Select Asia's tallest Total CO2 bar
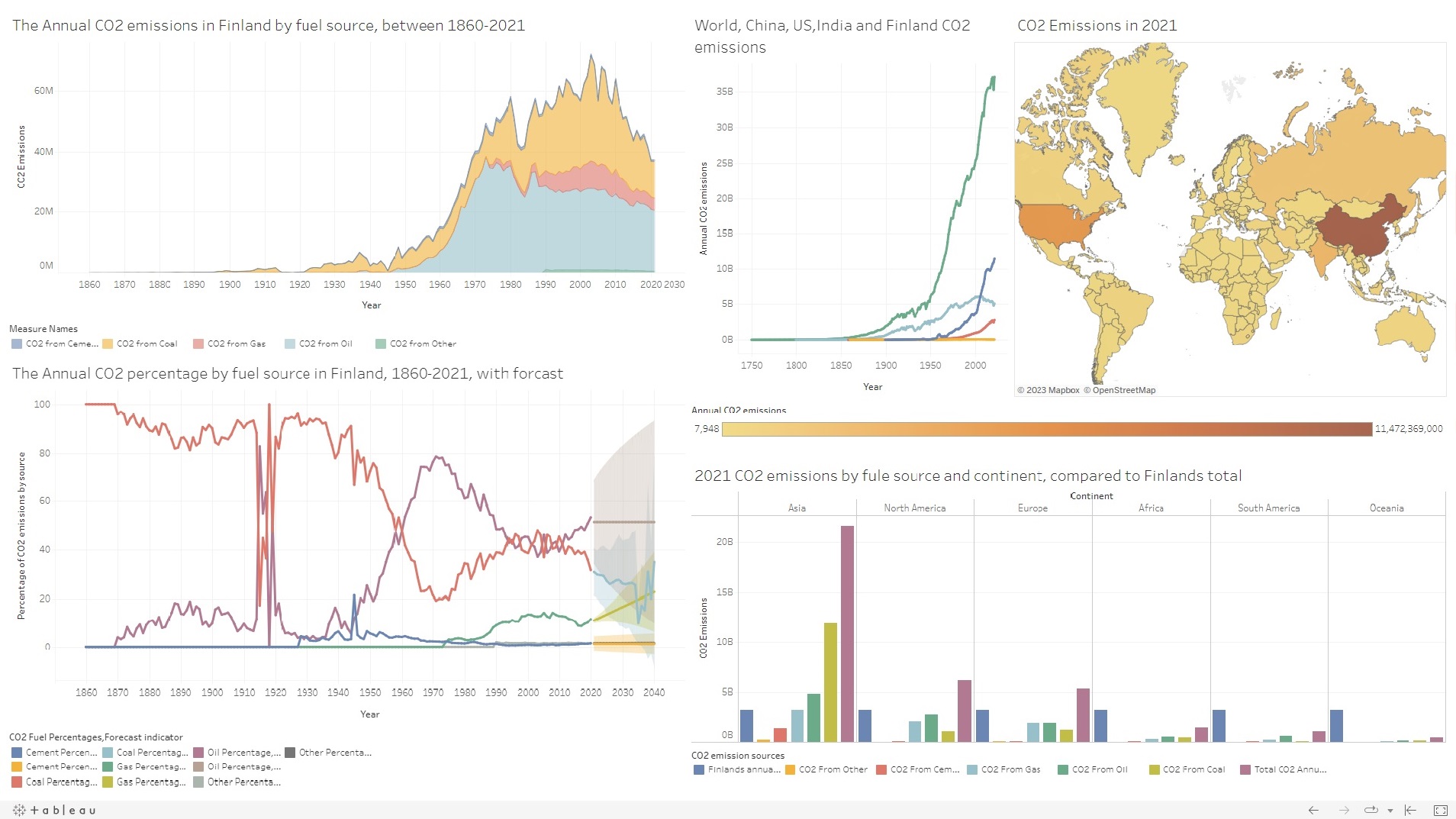 coord(847,633)
